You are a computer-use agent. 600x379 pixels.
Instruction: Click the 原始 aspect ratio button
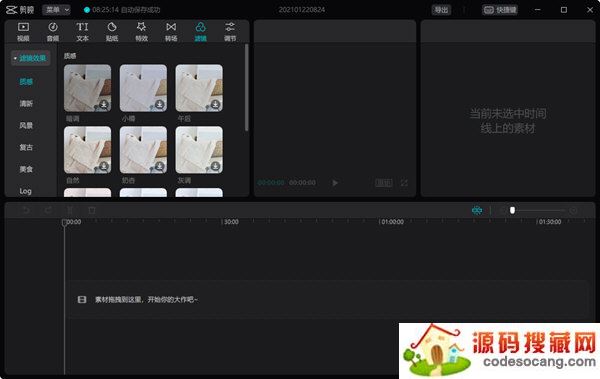click(x=383, y=183)
